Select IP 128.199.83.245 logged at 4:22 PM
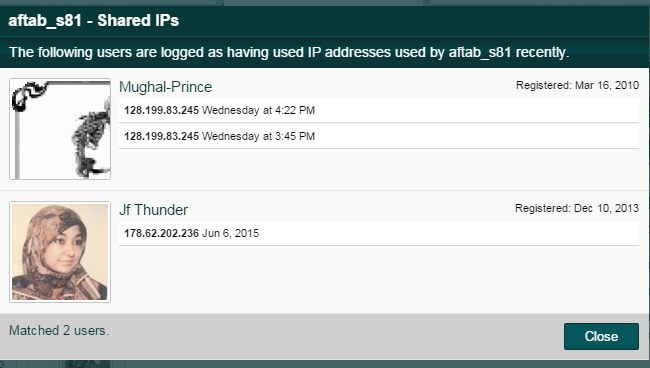Image resolution: width=650 pixels, height=368 pixels. coord(162,110)
